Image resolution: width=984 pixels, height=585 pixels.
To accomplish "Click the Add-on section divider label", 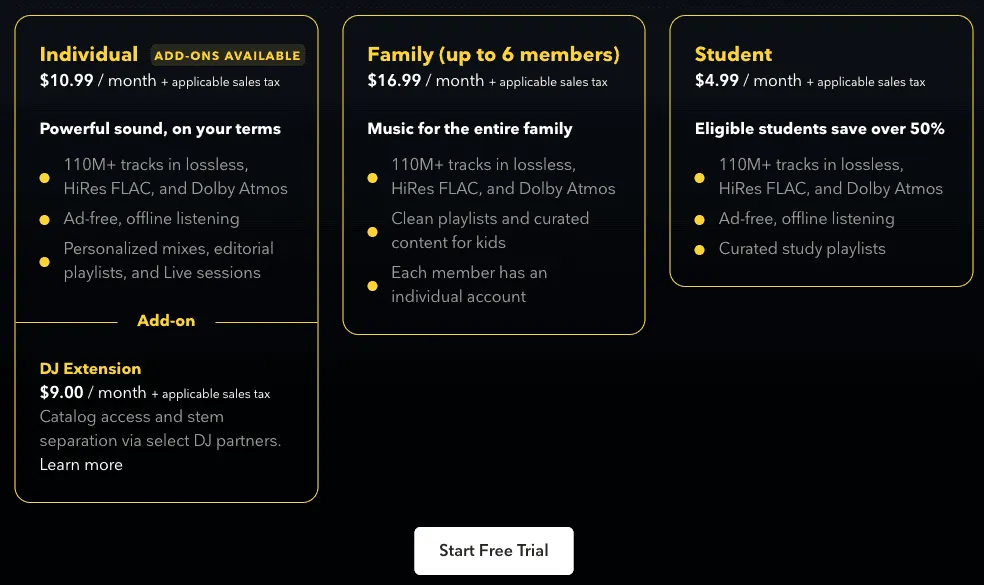I will coord(165,320).
